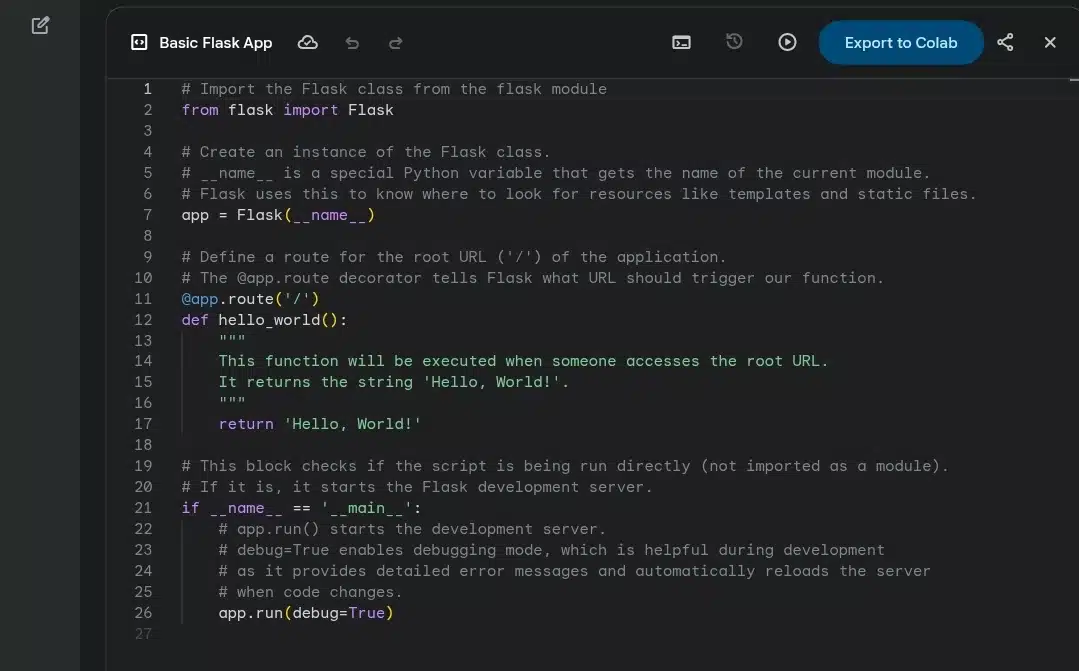This screenshot has width=1079, height=671.
Task: Undo the last code edit
Action: coord(352,43)
